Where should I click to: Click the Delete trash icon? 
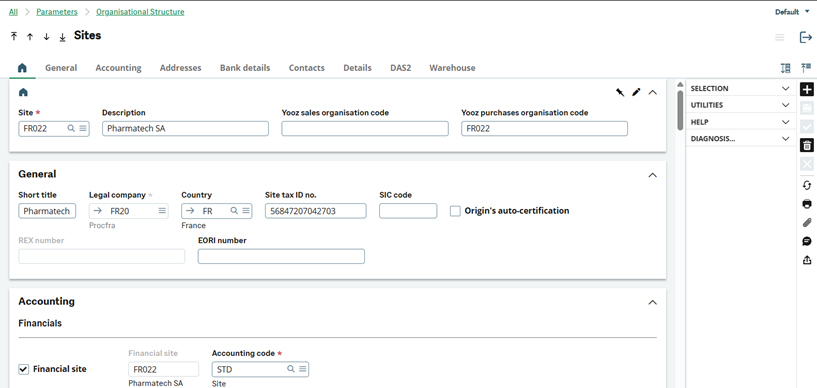(807, 145)
